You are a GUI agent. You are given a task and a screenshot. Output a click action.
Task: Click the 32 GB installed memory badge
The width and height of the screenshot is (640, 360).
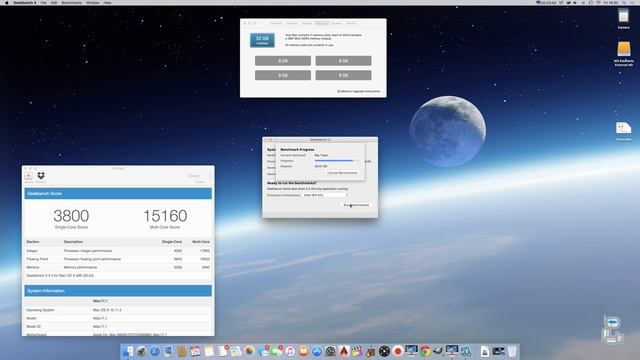click(262, 40)
